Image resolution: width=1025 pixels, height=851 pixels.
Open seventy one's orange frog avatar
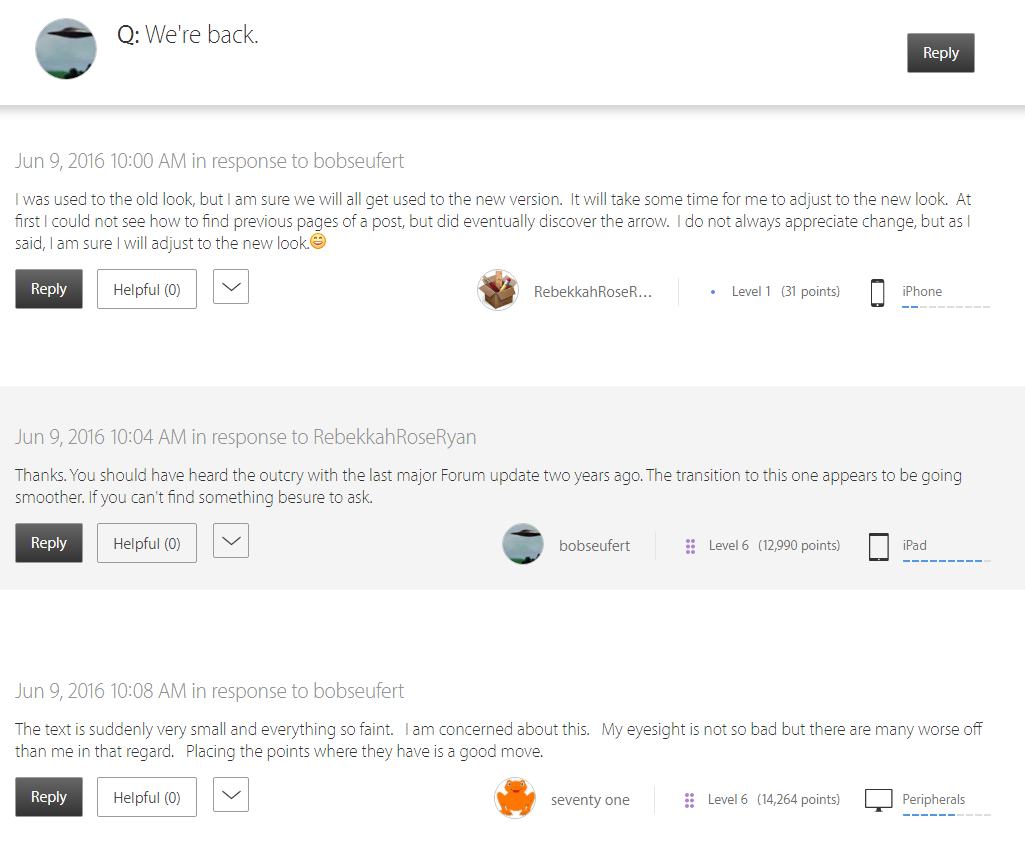pos(515,798)
